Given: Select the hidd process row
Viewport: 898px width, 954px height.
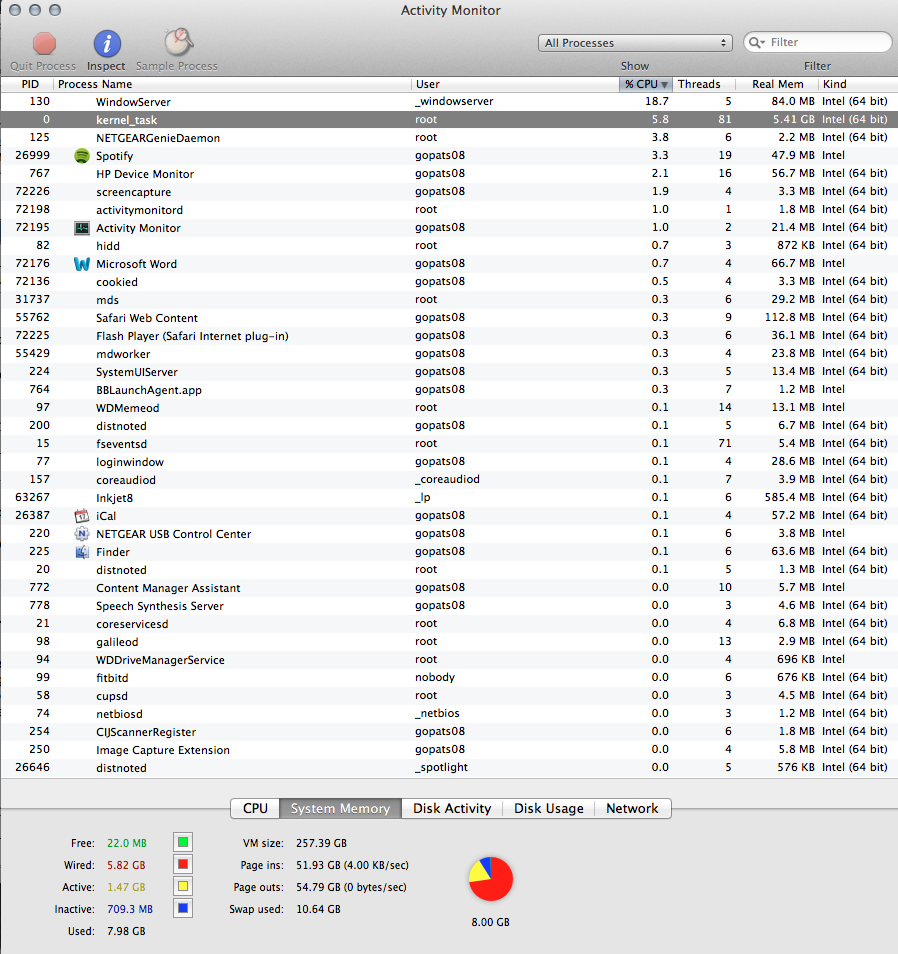Looking at the screenshot, I should [x=449, y=245].
